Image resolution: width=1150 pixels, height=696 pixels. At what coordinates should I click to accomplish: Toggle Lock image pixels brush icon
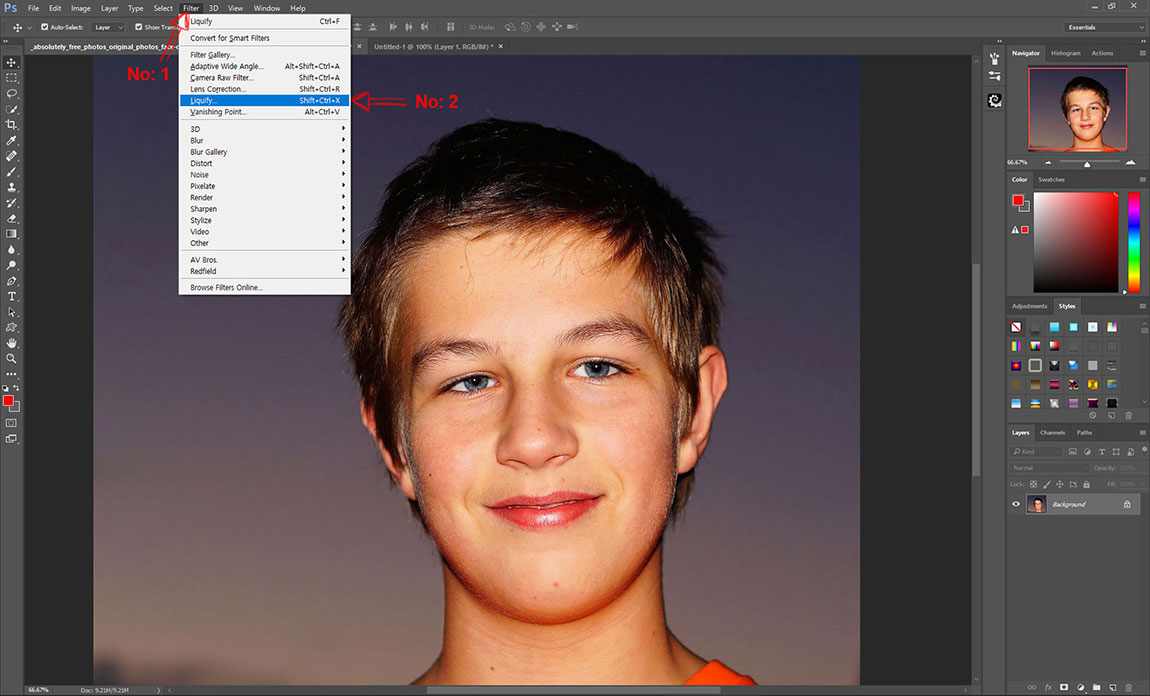[x=1047, y=484]
